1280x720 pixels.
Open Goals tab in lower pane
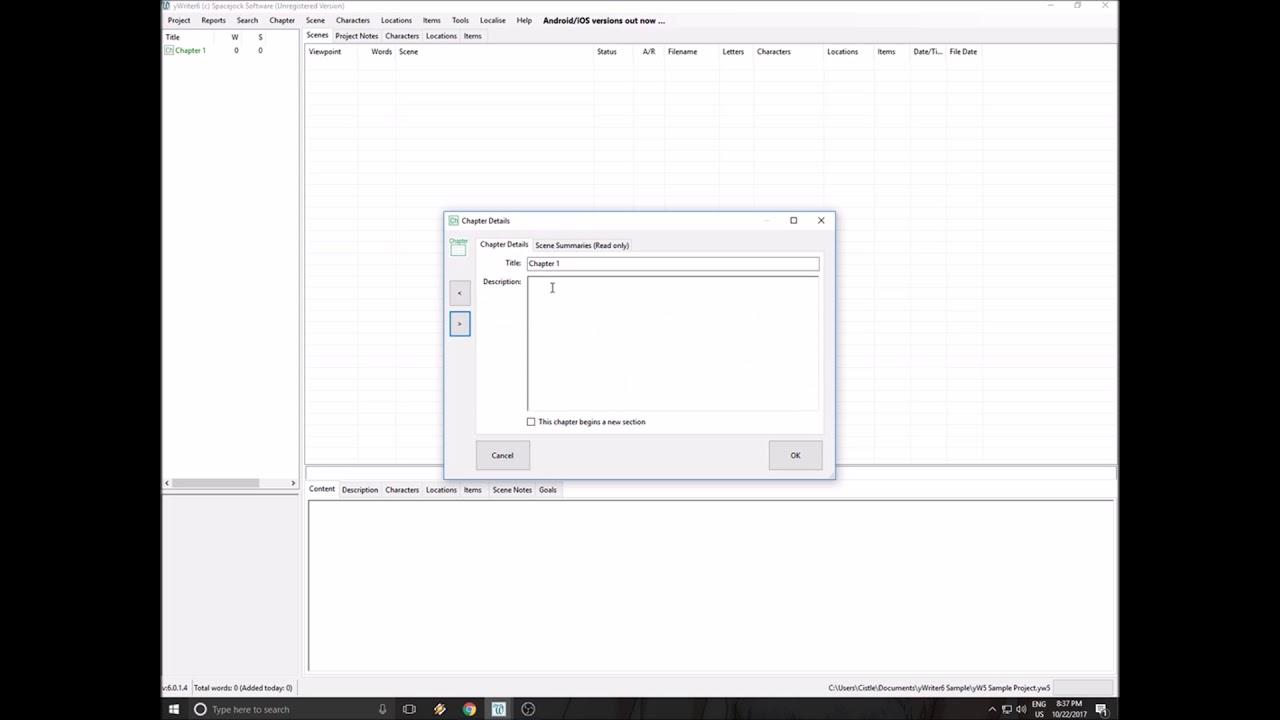pyautogui.click(x=548, y=490)
